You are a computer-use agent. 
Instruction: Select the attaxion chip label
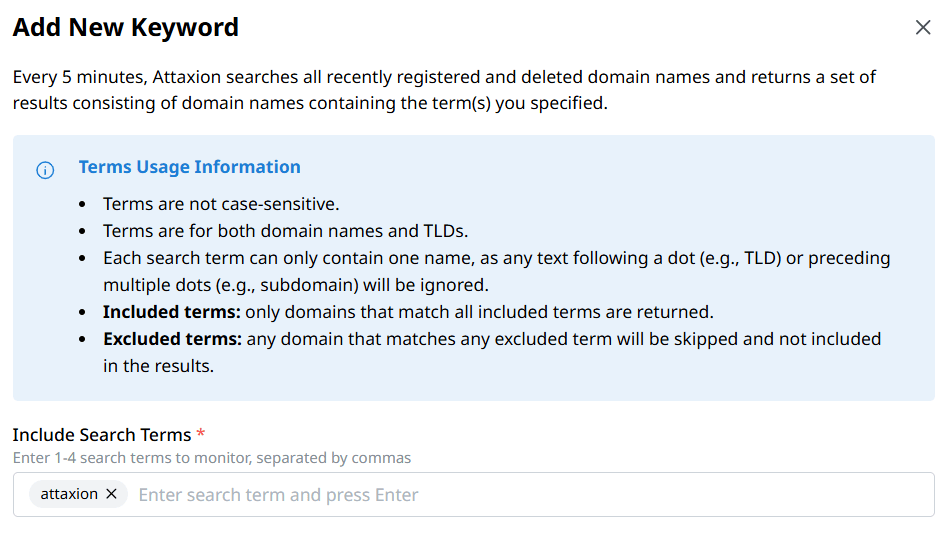coord(69,494)
